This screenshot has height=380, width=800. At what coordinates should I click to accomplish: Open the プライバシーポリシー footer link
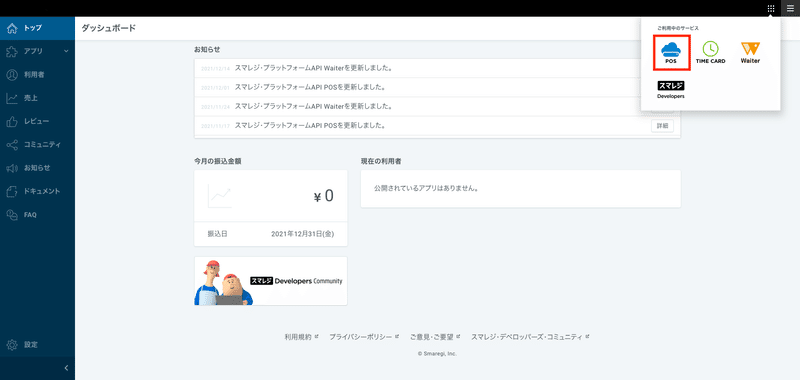tap(364, 337)
